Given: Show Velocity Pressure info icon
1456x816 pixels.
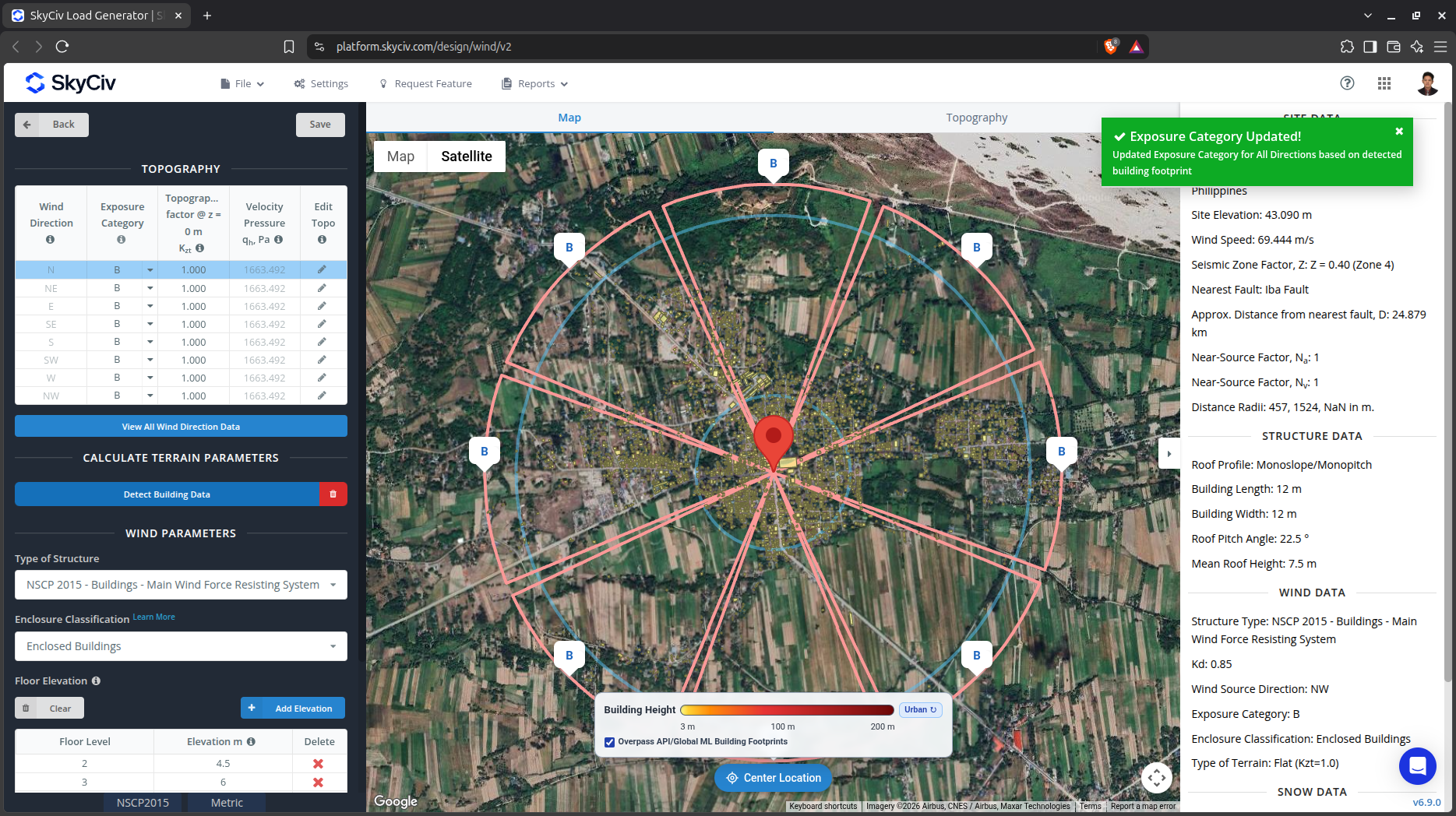Looking at the screenshot, I should (278, 240).
